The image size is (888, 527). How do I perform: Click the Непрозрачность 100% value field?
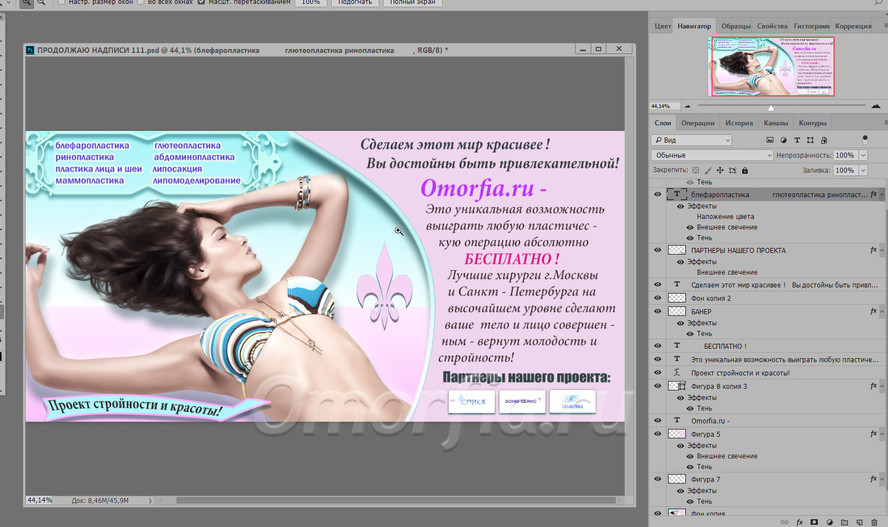(x=846, y=155)
